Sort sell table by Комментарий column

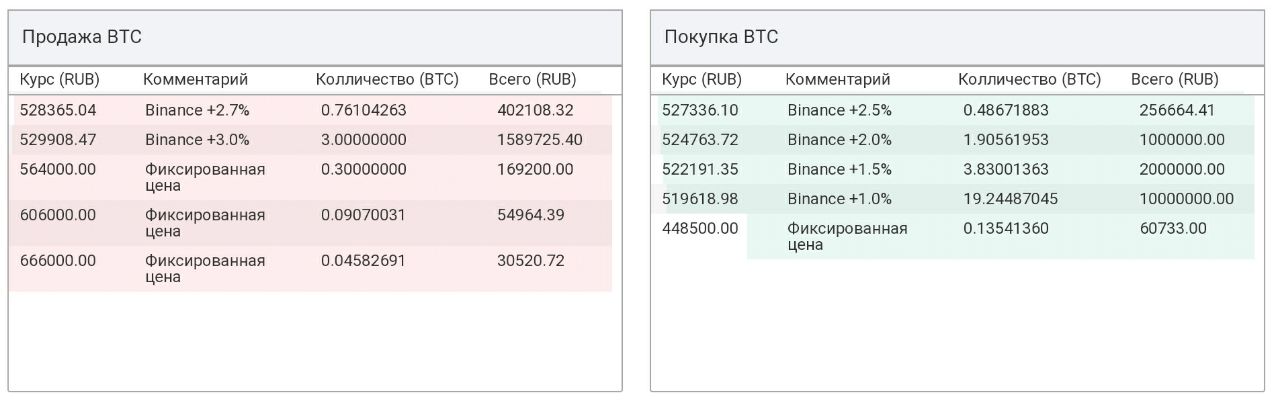point(195,79)
